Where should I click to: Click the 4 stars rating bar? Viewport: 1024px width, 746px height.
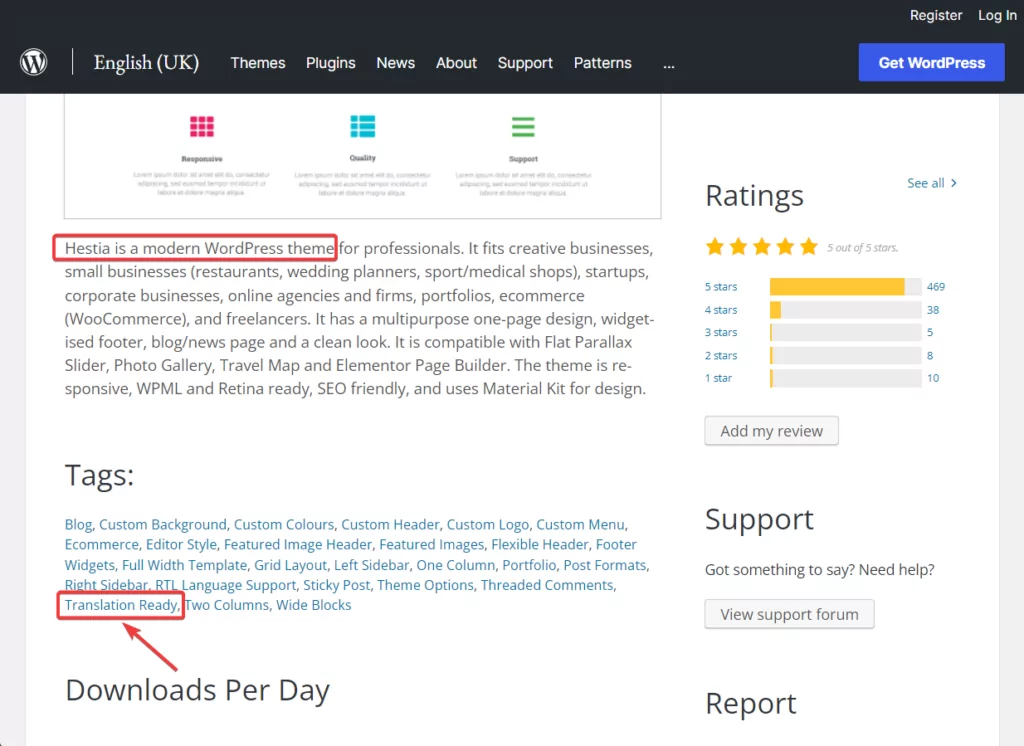pyautogui.click(x=846, y=310)
